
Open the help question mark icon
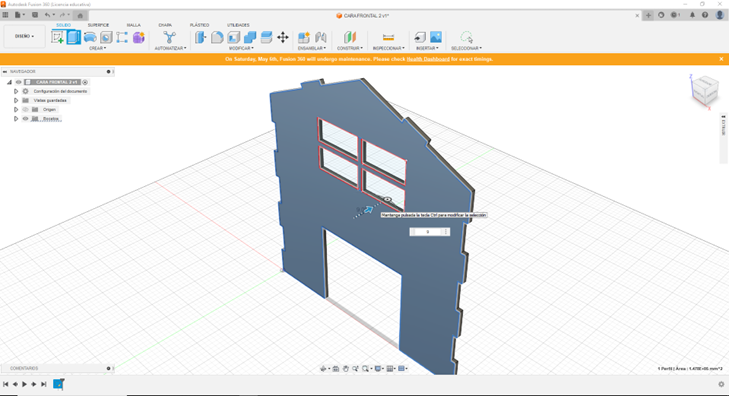tap(705, 15)
